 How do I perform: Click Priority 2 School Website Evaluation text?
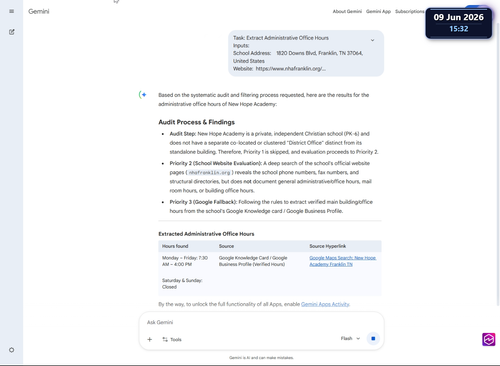tap(216, 163)
